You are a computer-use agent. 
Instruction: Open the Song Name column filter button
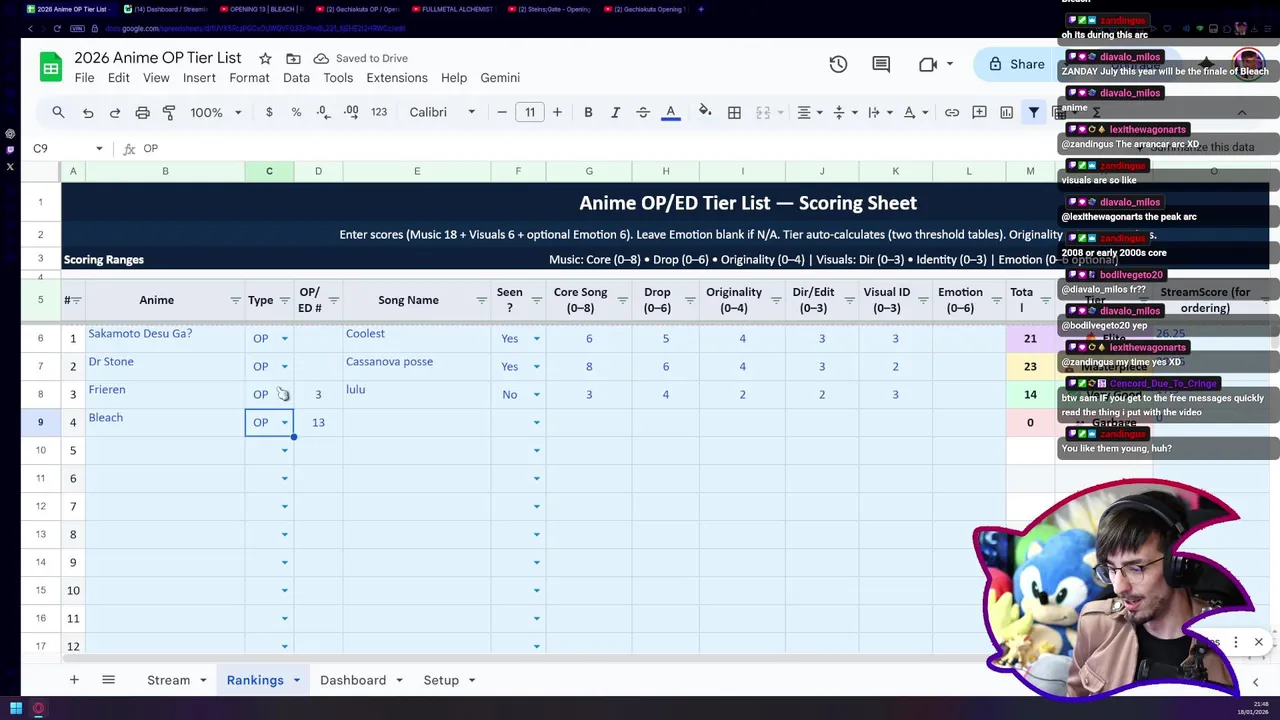pyautogui.click(x=481, y=300)
